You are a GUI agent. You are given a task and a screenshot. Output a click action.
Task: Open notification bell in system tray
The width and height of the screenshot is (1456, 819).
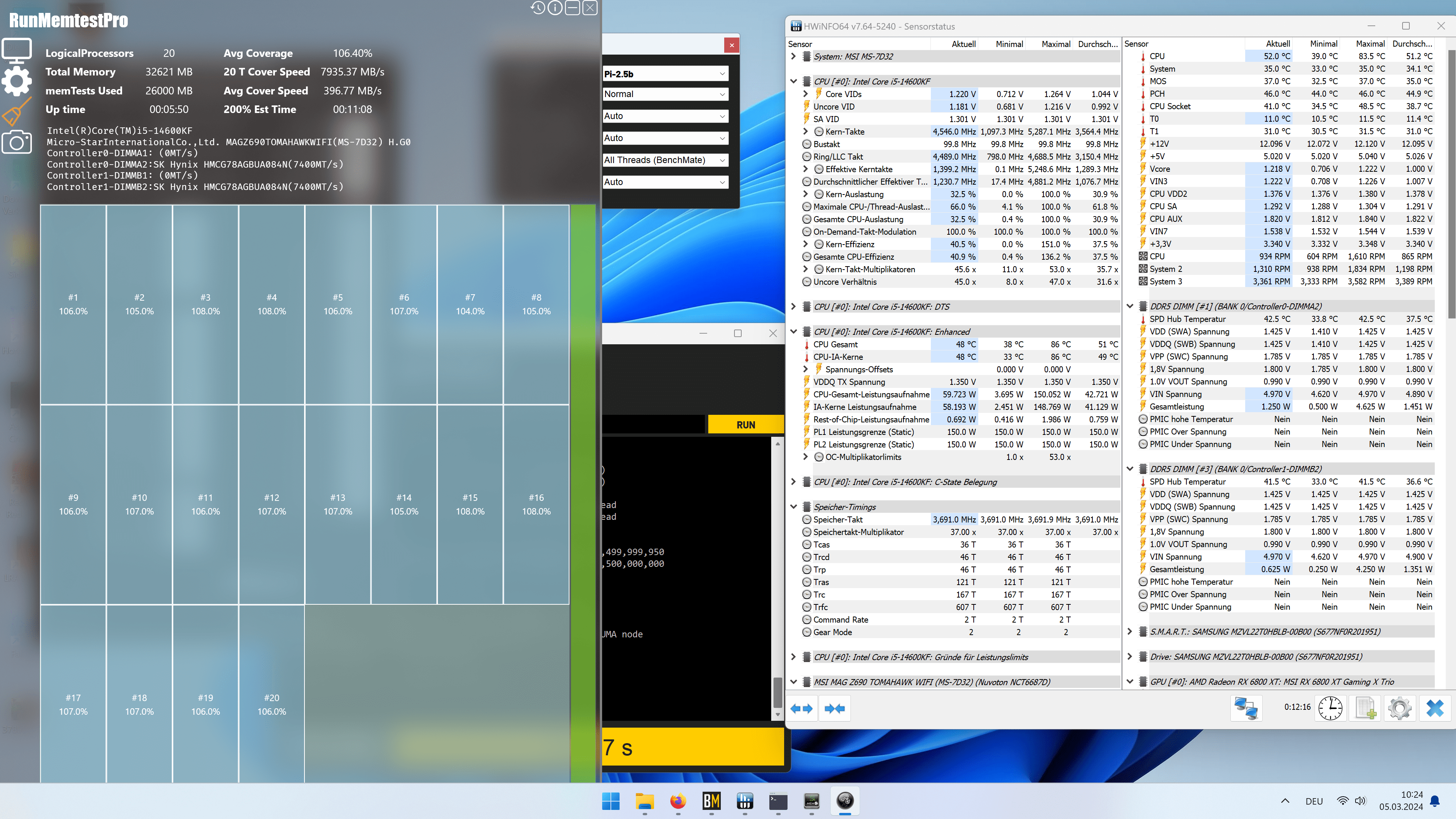(1435, 801)
